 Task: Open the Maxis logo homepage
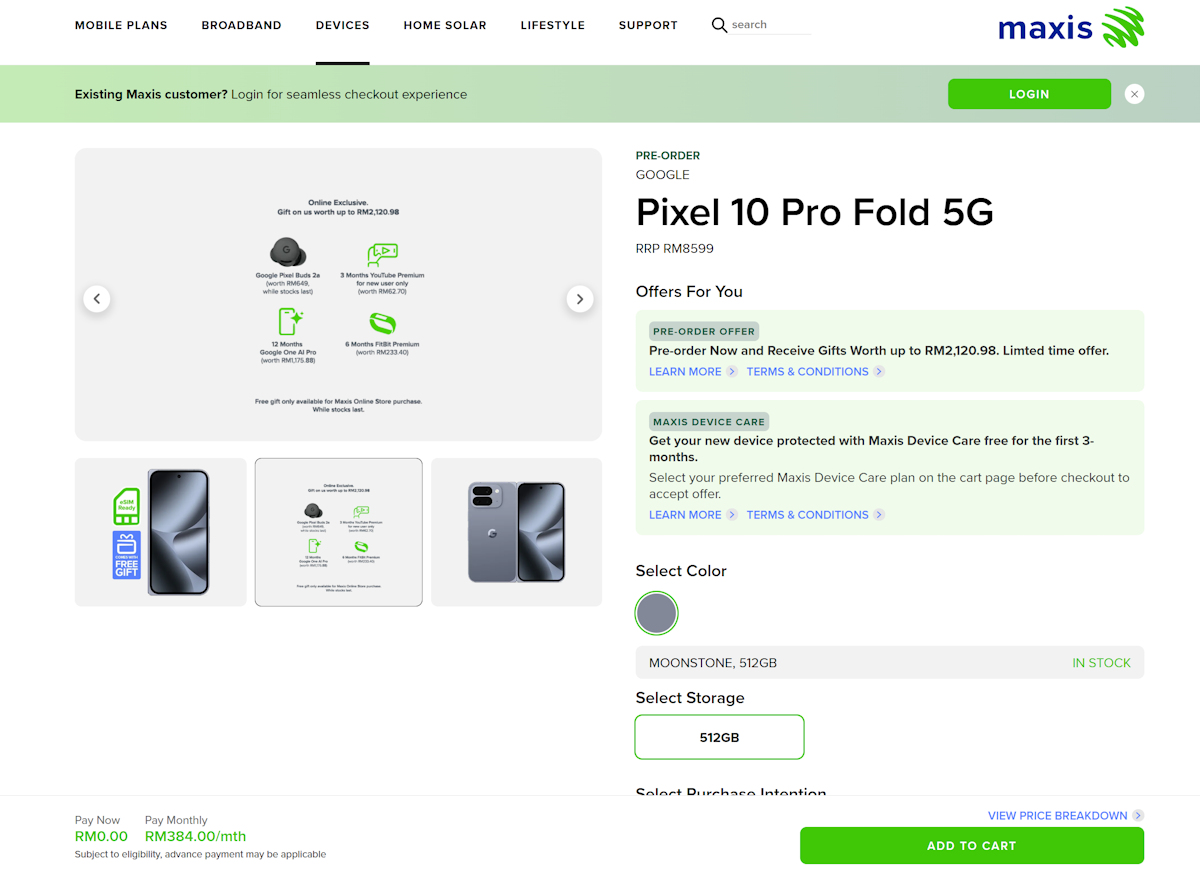[1070, 27]
